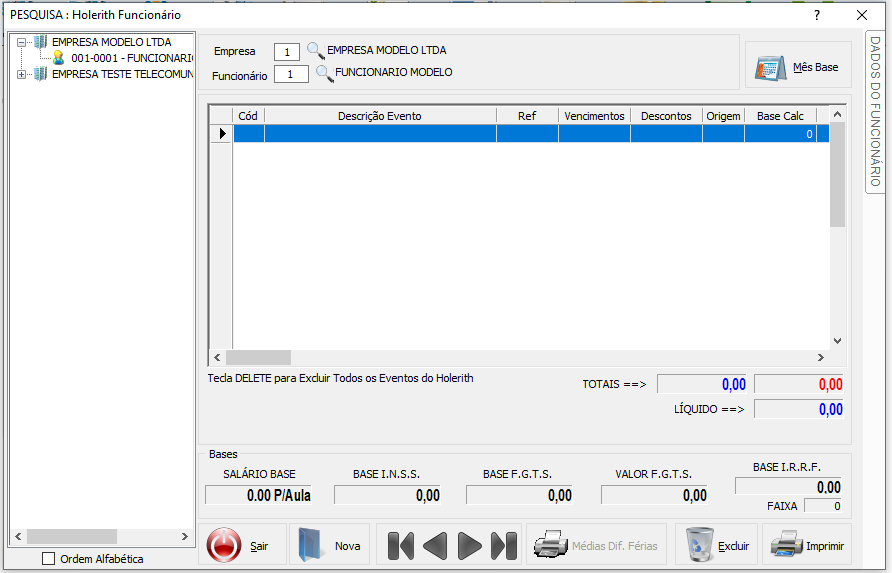
Task: Click the Funcionário code input field
Action: (x=291, y=74)
